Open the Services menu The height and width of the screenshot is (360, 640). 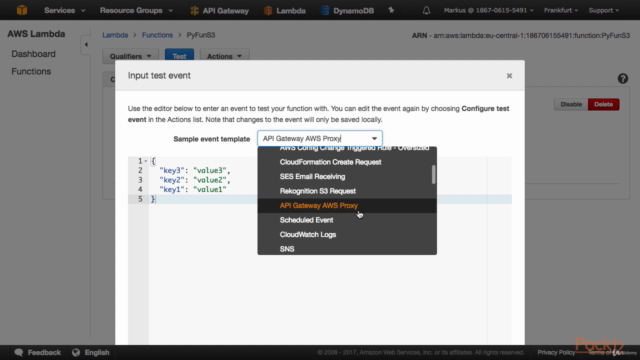64,10
